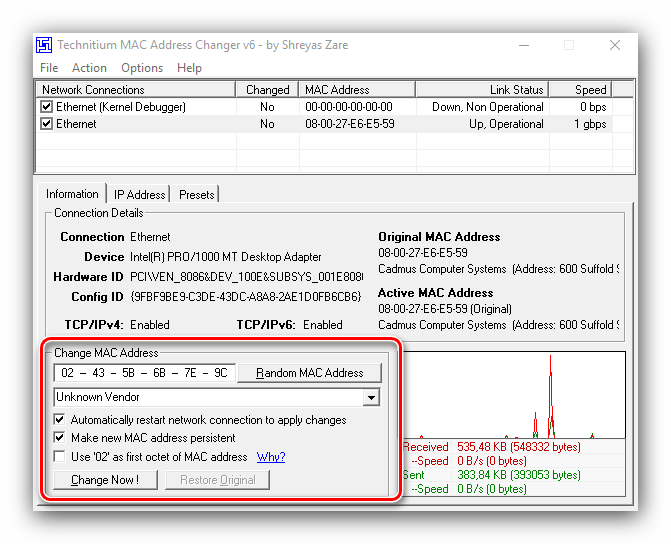
Task: Toggle the Ethernet connection checkbox
Action: click(x=46, y=124)
